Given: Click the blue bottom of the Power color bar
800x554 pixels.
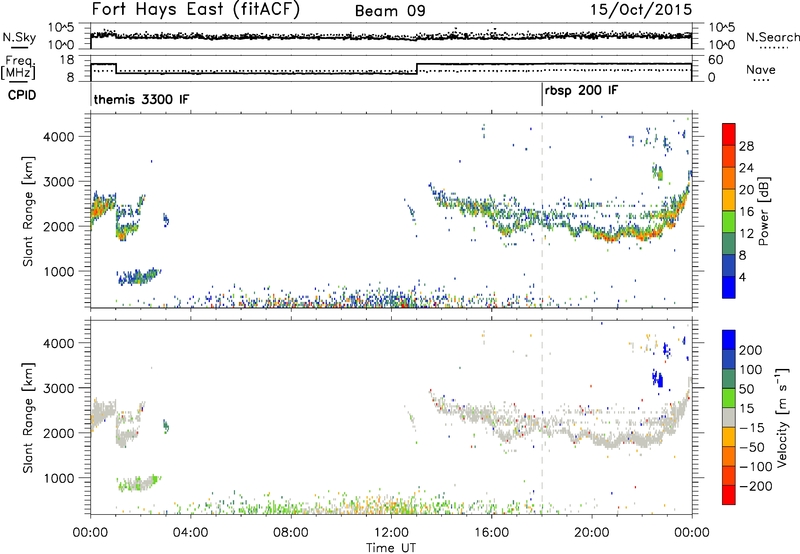Looking at the screenshot, I should (729, 287).
